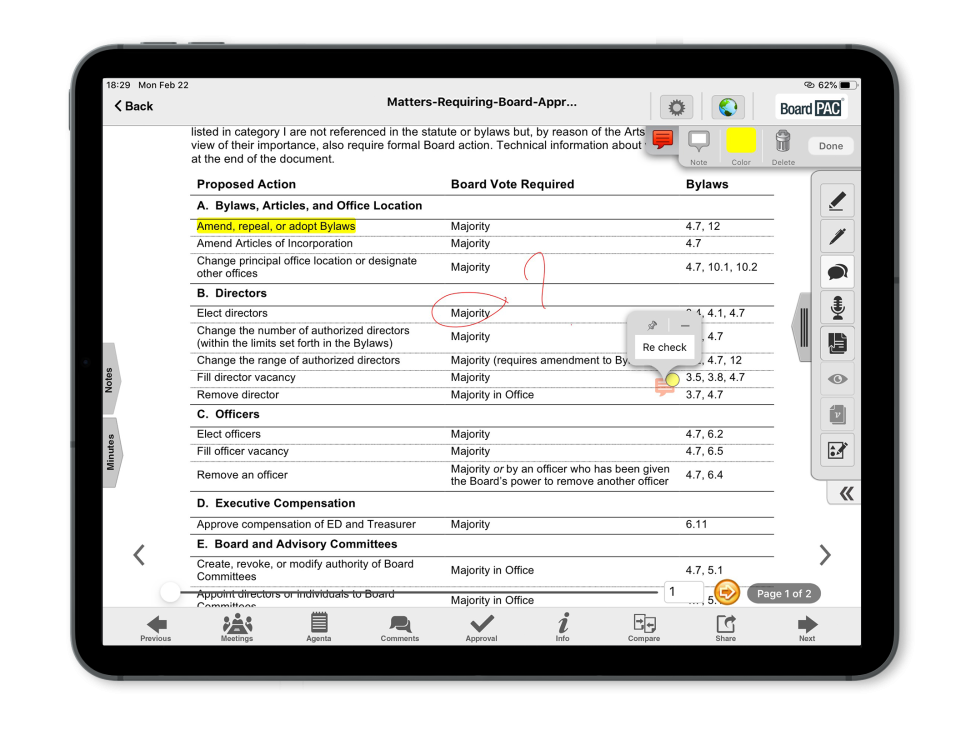971x730 pixels.
Task: Select the highlighter tool in the side toolbar
Action: coord(837,201)
